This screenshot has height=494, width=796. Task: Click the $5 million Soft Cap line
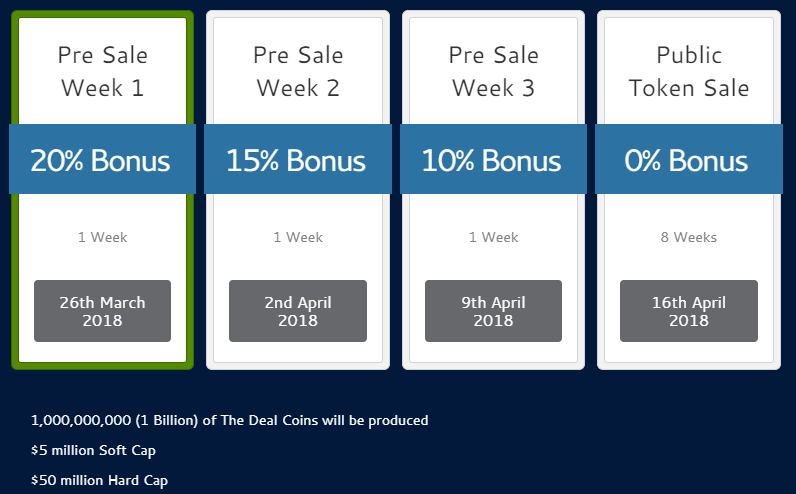[x=93, y=450]
